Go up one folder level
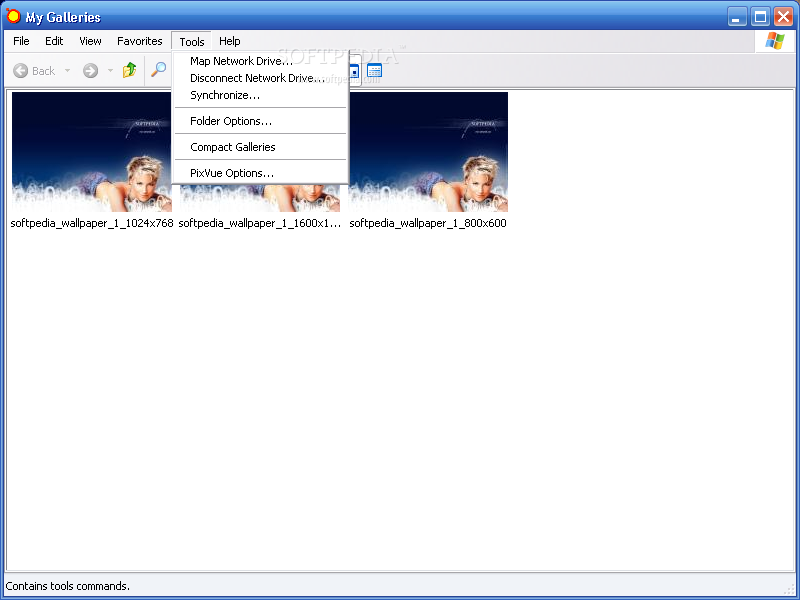The height and width of the screenshot is (600, 800). [130, 70]
